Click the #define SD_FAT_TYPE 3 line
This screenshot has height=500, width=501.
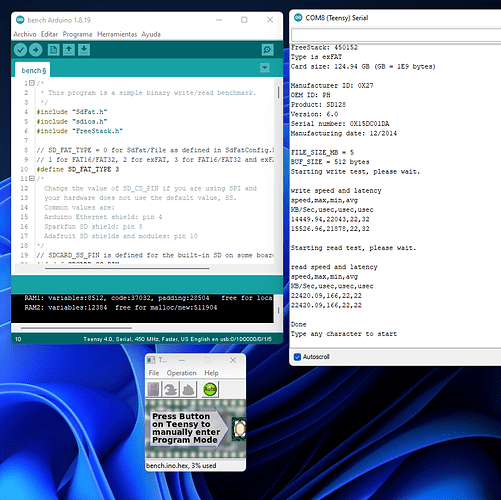[78, 169]
